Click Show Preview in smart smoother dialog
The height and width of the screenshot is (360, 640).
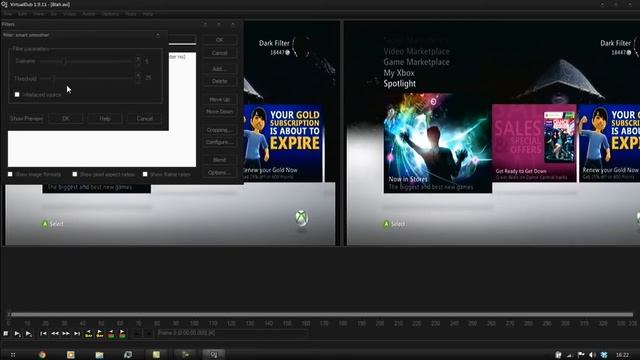[26, 118]
